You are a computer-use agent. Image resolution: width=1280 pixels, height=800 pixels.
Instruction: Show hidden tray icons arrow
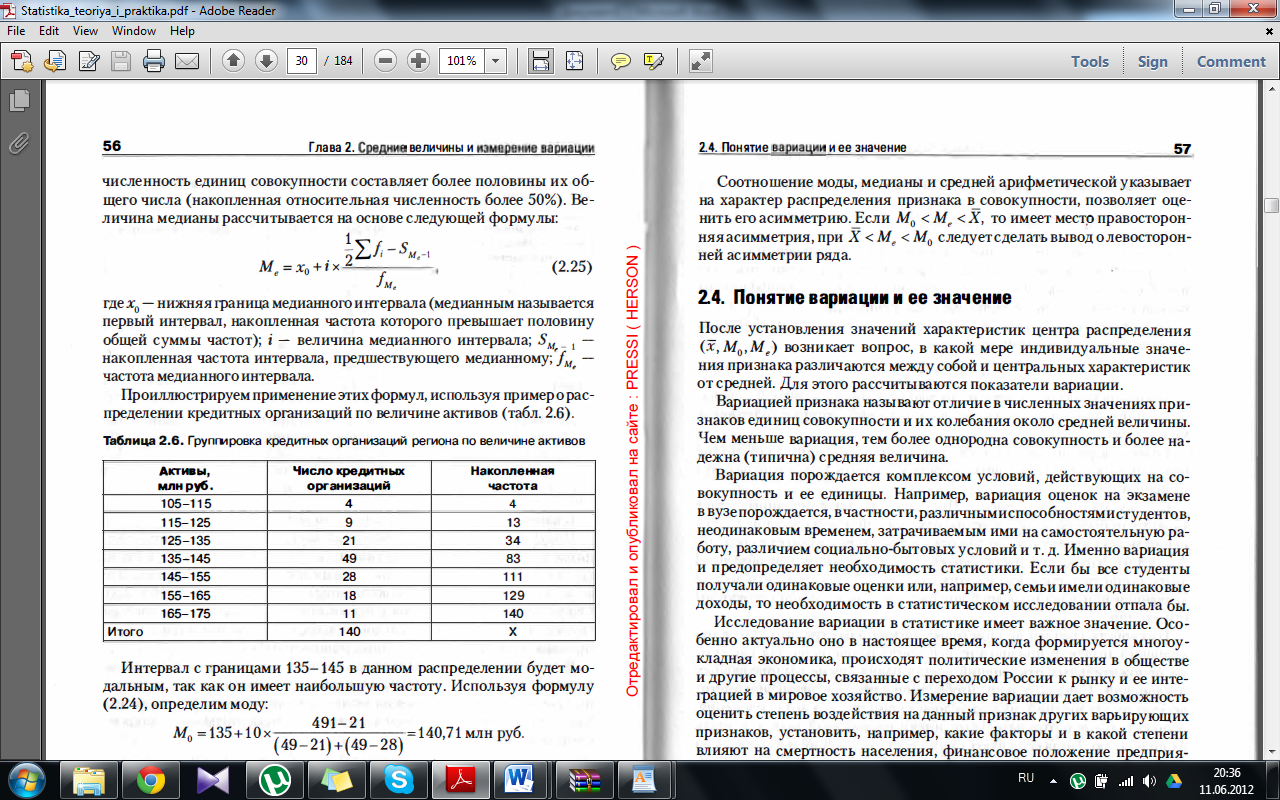point(1053,780)
